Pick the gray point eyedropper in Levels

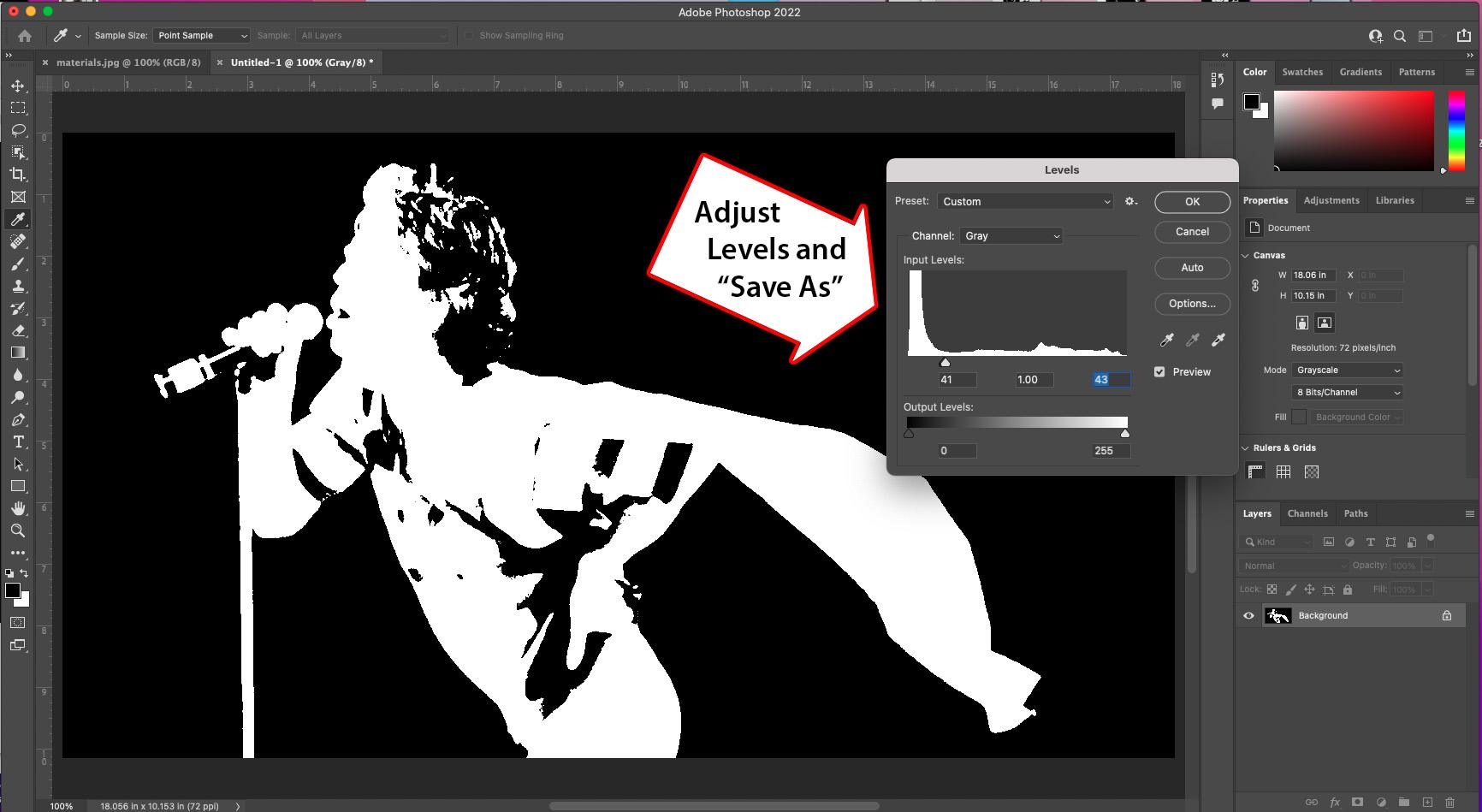[1192, 340]
